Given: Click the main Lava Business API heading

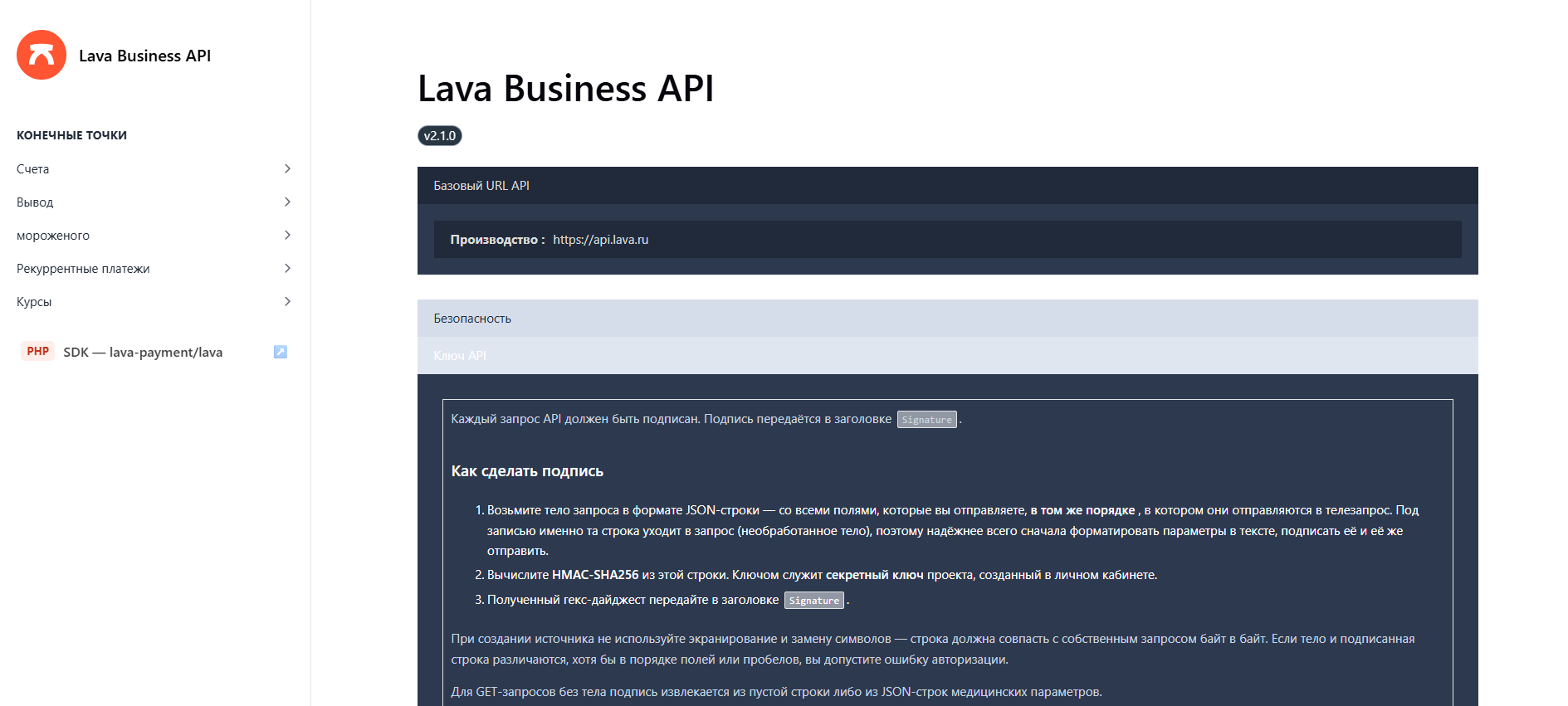Looking at the screenshot, I should [565, 88].
